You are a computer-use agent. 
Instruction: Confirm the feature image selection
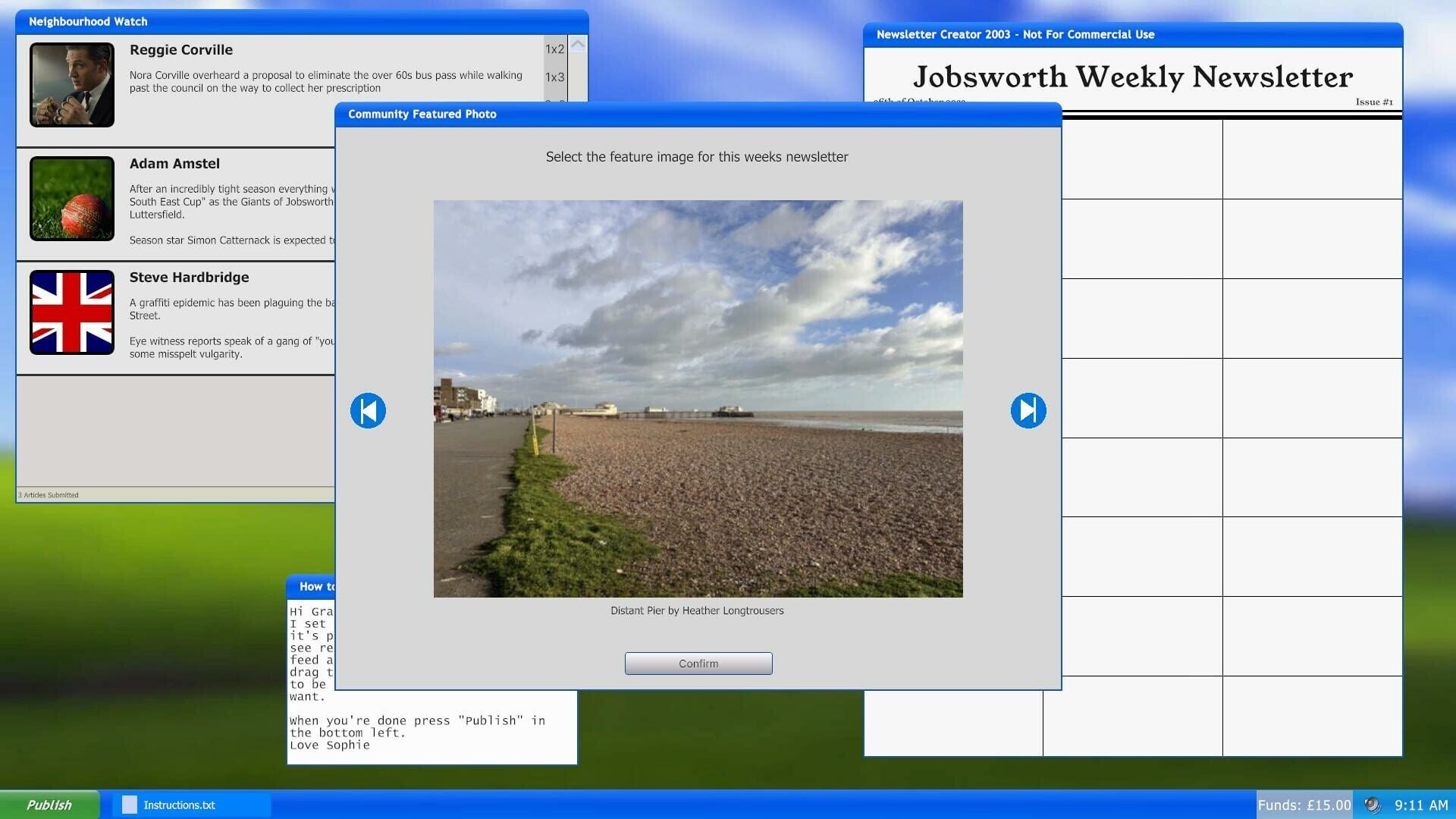(x=698, y=664)
